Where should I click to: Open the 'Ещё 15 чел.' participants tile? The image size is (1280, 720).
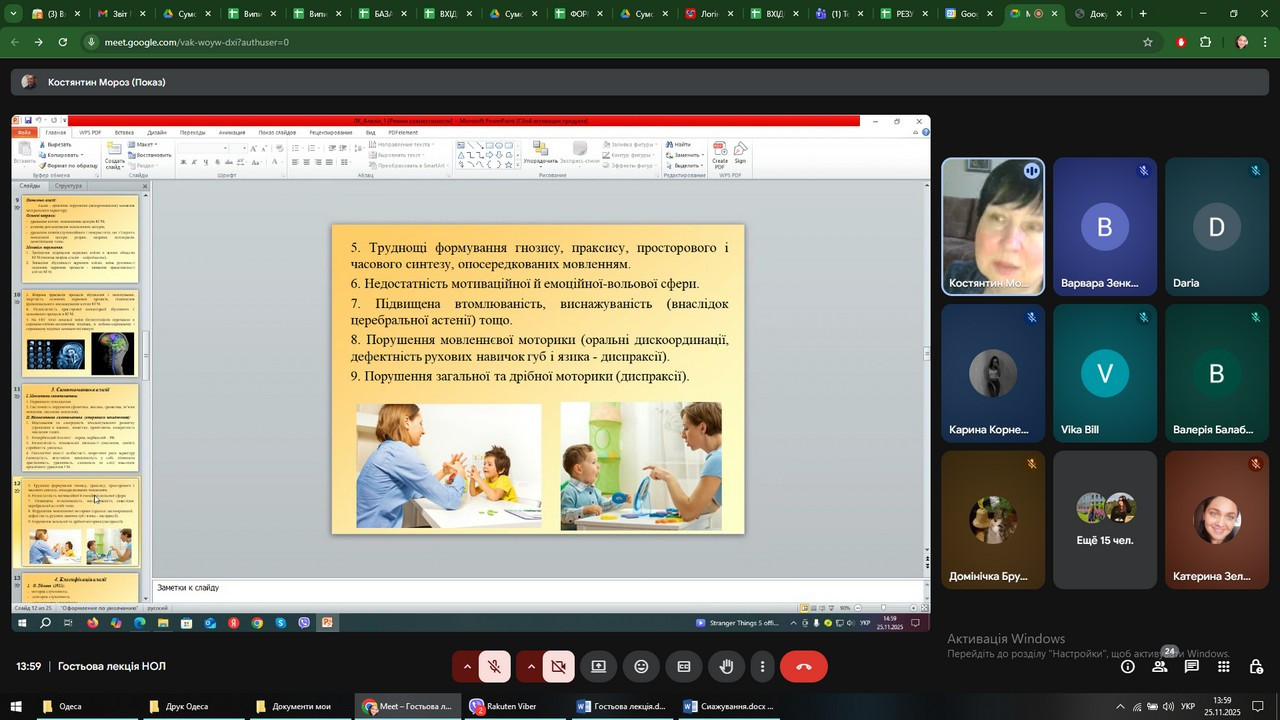click(x=1104, y=520)
